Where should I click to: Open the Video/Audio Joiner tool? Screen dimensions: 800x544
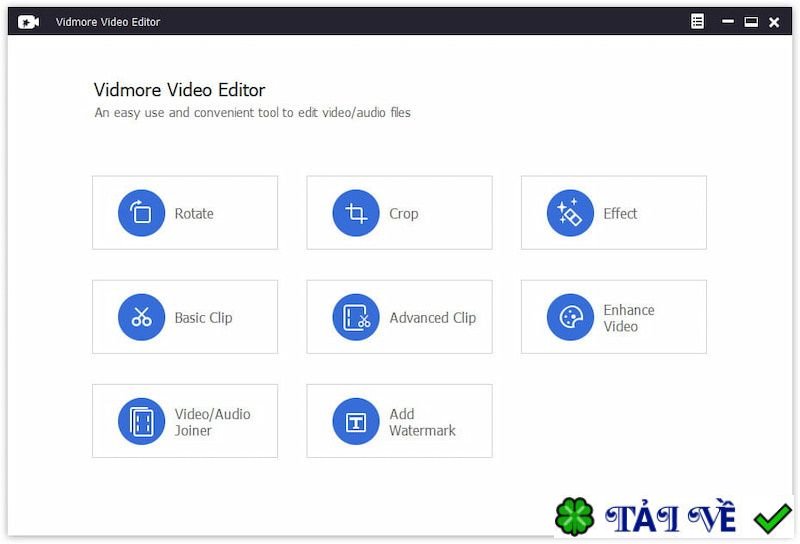coord(185,421)
